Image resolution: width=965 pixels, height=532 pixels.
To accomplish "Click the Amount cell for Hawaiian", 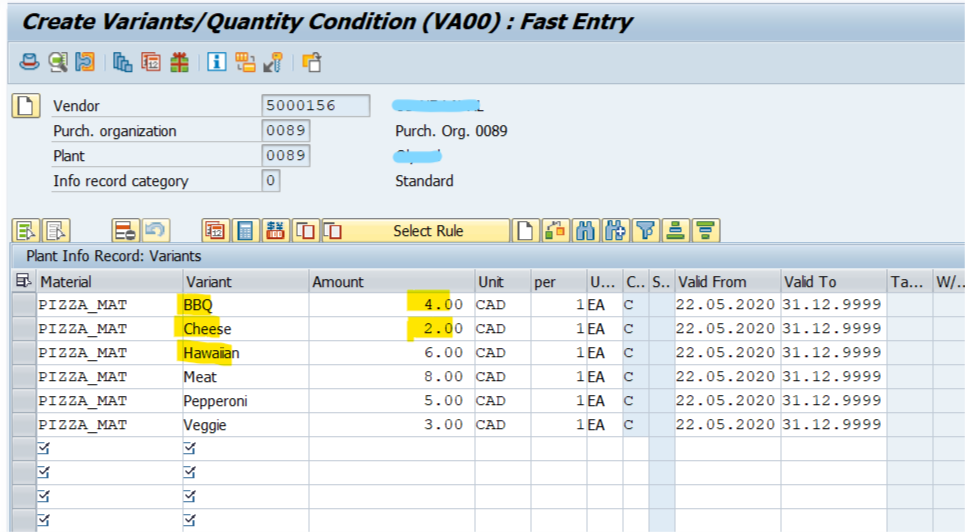I will (390, 353).
